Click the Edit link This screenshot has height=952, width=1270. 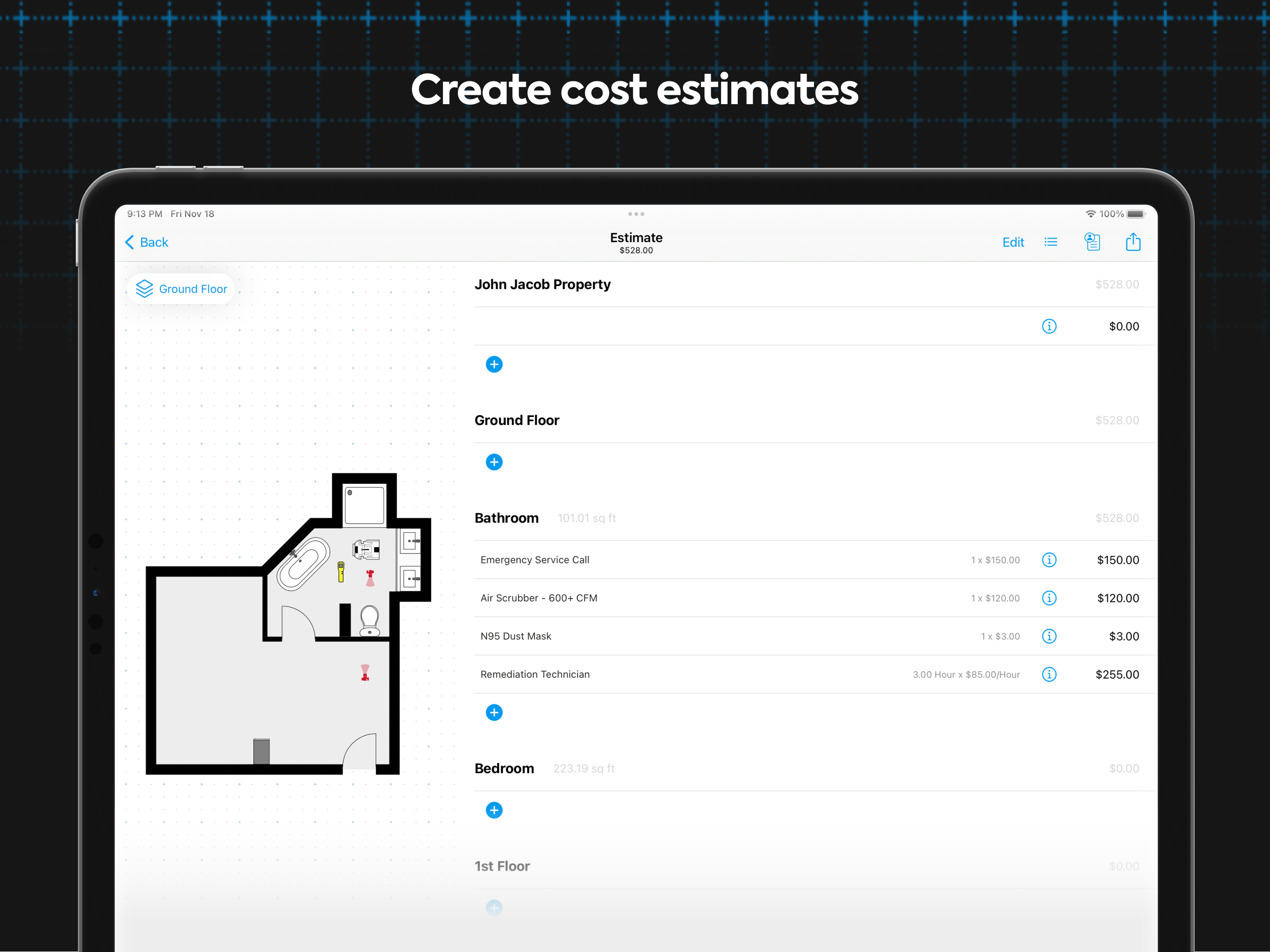(x=1013, y=242)
